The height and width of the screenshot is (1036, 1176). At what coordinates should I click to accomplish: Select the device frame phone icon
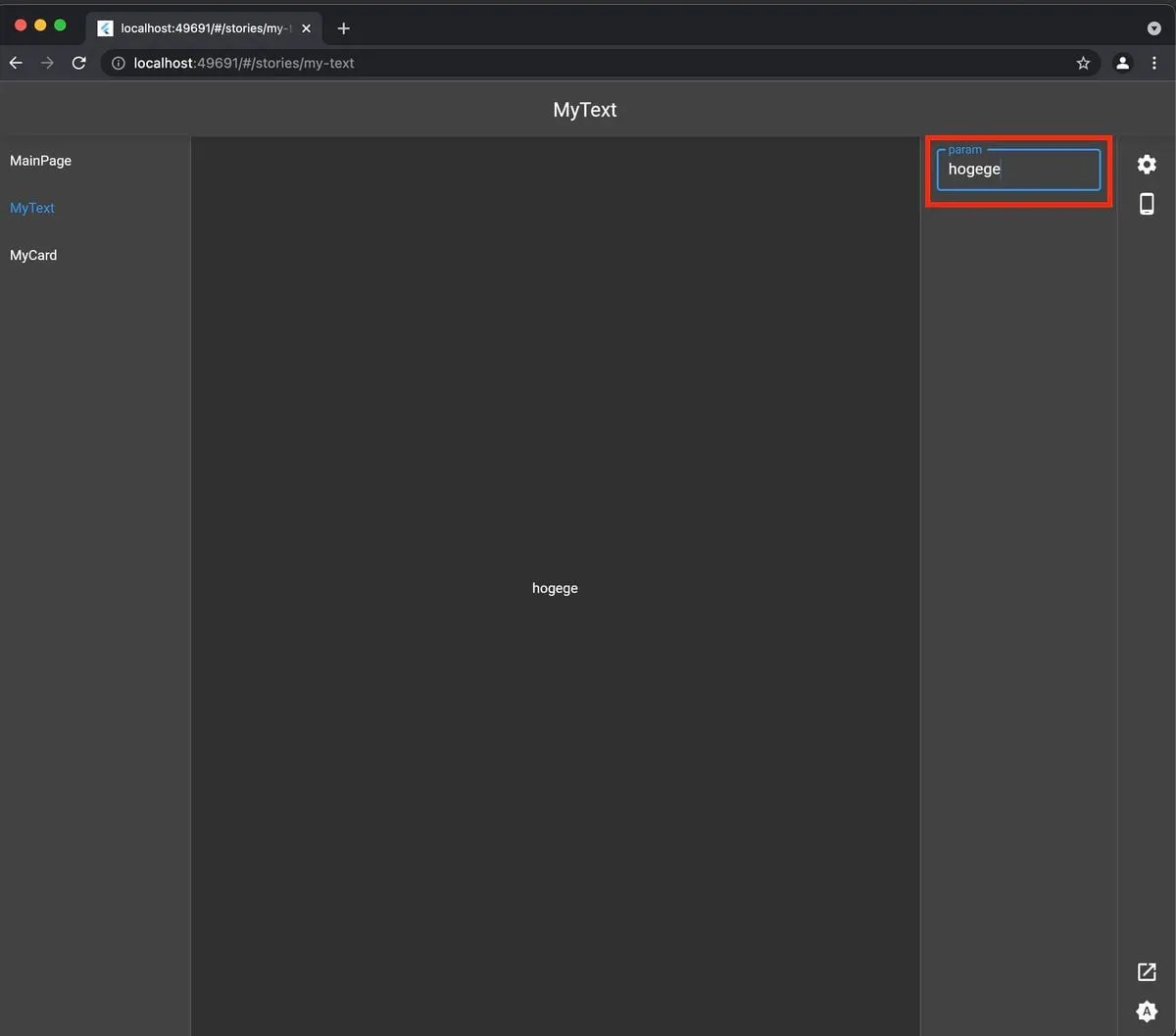tap(1146, 204)
